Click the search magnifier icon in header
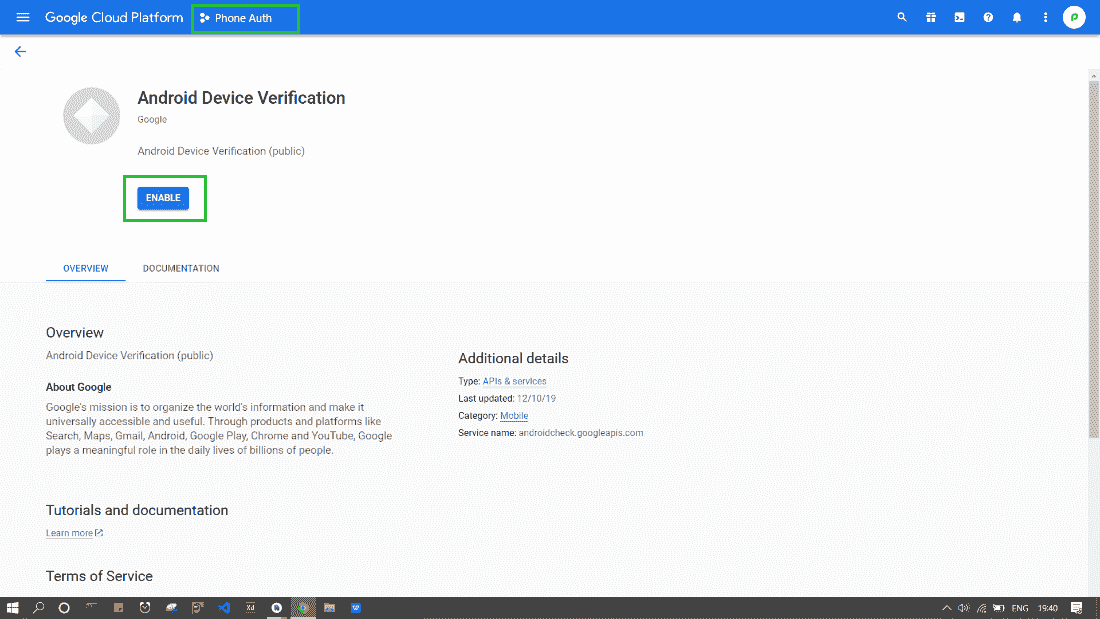The width and height of the screenshot is (1100, 619). click(902, 18)
